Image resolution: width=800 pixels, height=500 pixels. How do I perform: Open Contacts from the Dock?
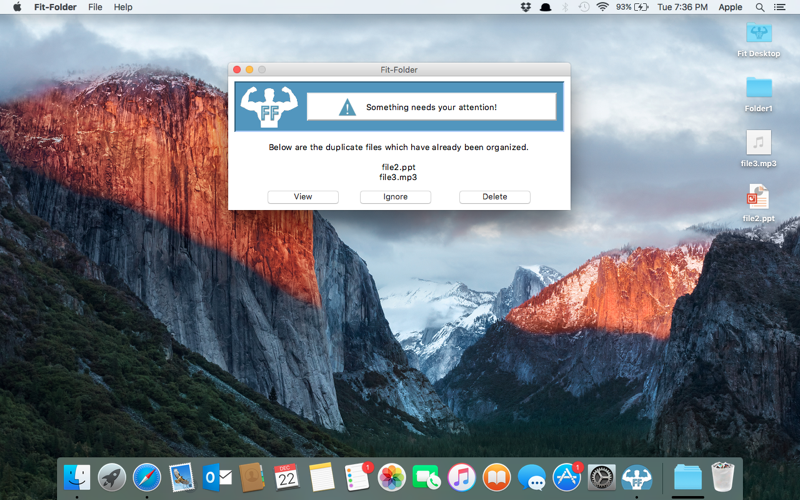252,478
